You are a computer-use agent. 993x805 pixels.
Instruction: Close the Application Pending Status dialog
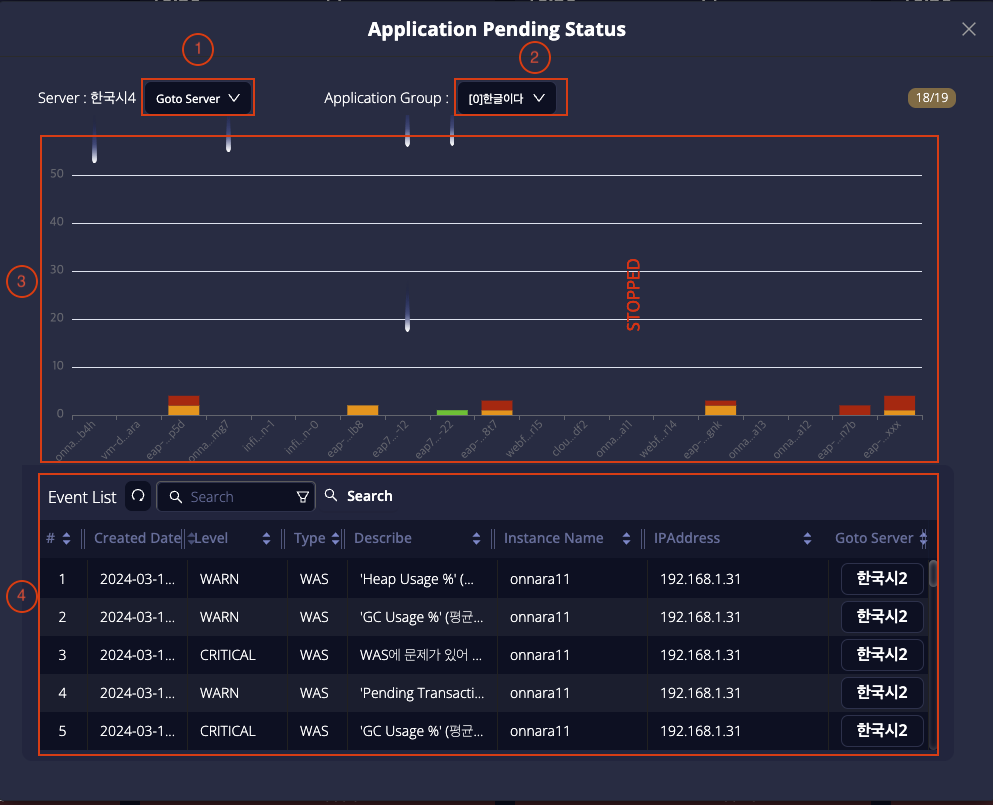[x=968, y=30]
